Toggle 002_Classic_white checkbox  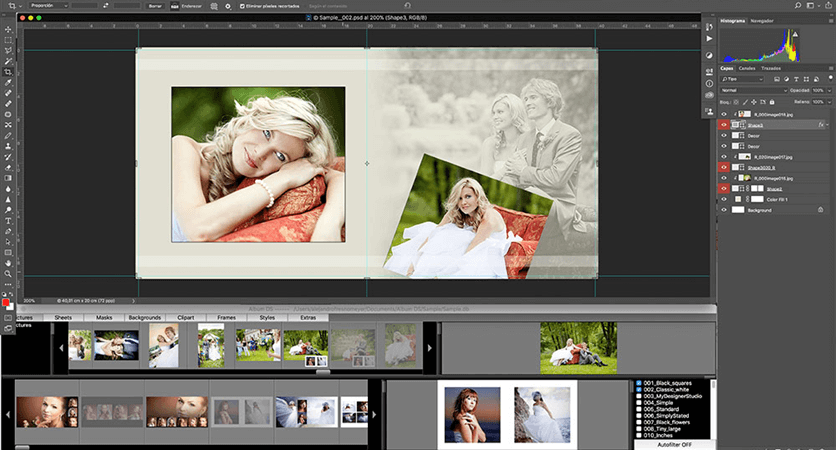[x=639, y=389]
